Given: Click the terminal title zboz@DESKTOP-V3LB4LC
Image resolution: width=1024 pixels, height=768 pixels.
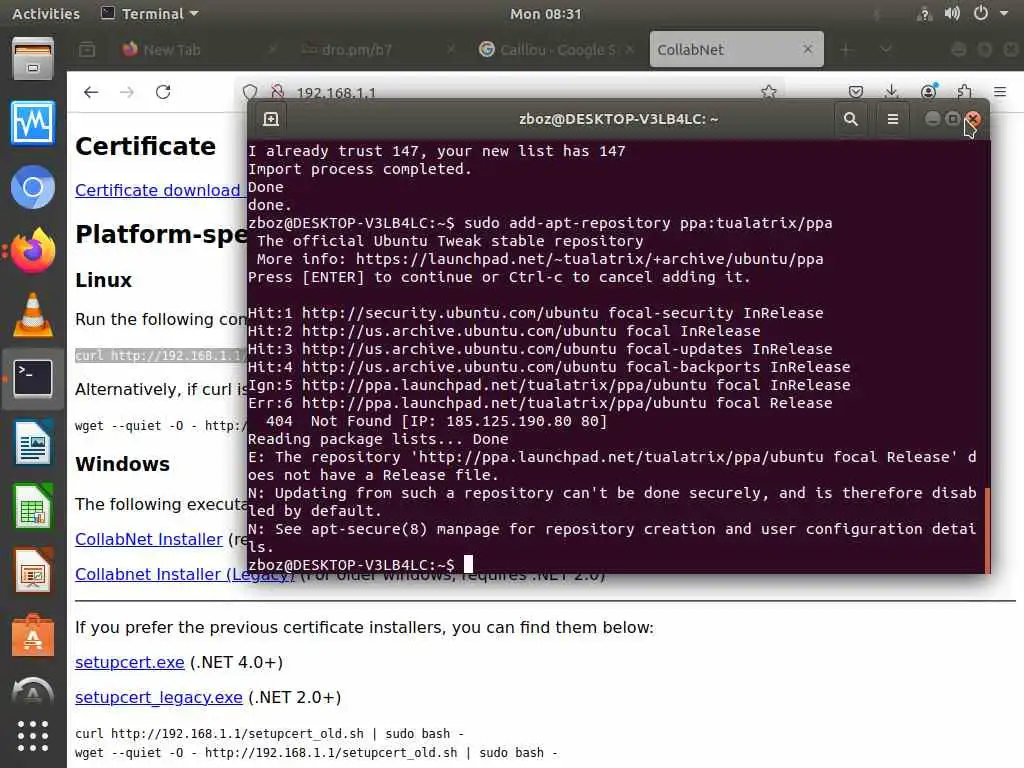Looking at the screenshot, I should coord(618,119).
